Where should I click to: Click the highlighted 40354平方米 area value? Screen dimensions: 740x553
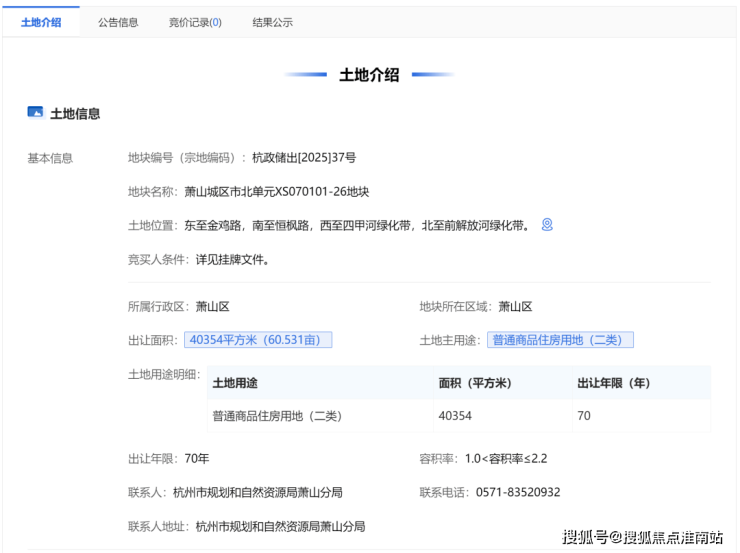pos(257,340)
